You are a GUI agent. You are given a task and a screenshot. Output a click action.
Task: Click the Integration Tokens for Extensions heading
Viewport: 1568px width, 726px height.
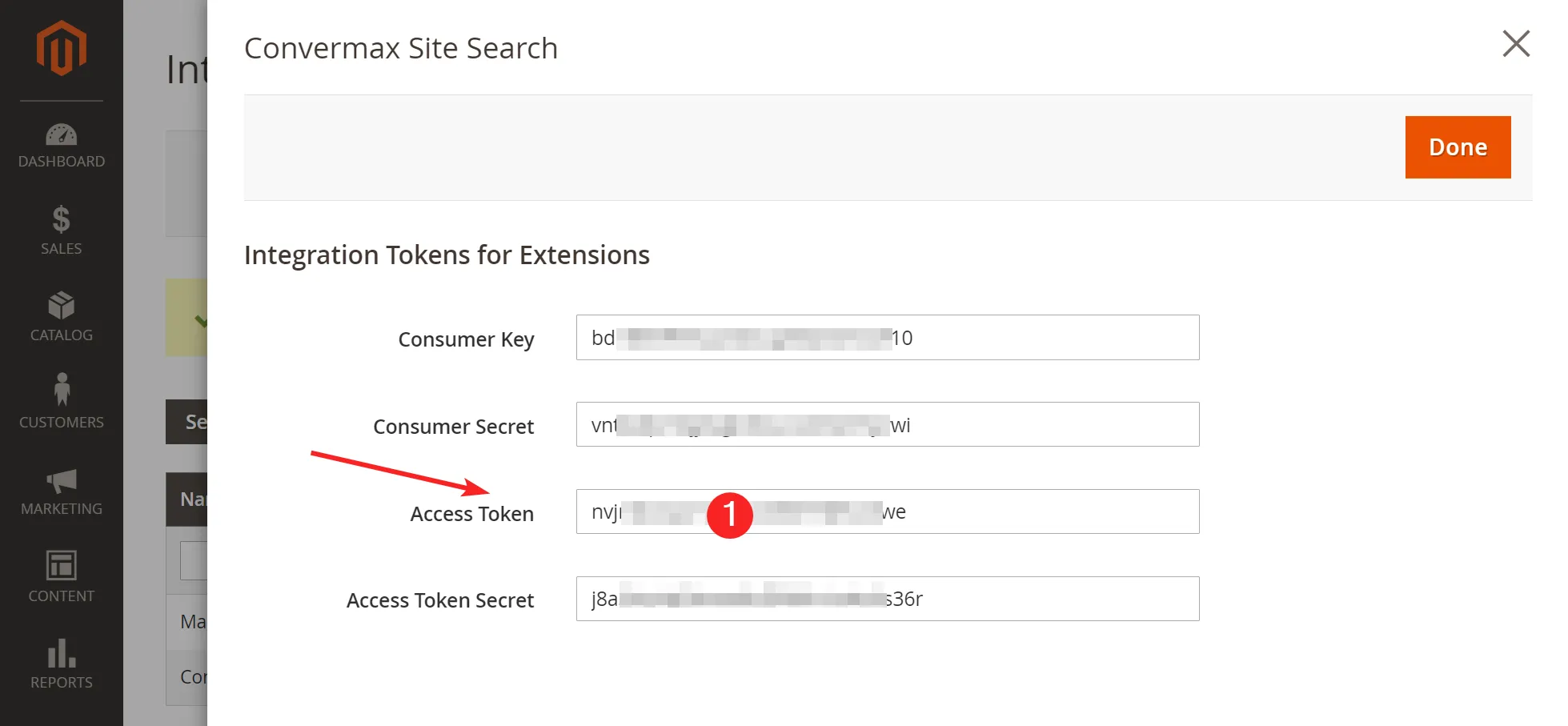[x=447, y=255]
